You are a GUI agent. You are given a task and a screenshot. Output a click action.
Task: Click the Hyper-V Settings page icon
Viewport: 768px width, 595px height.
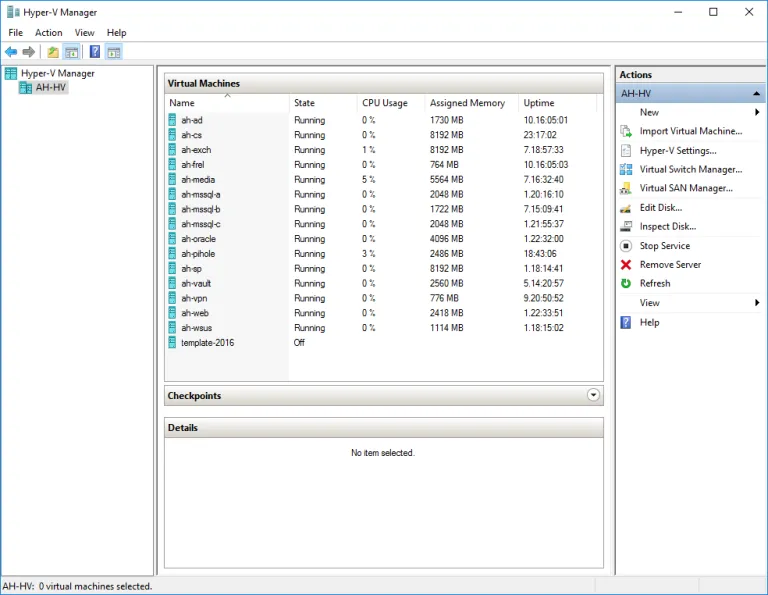pos(626,150)
